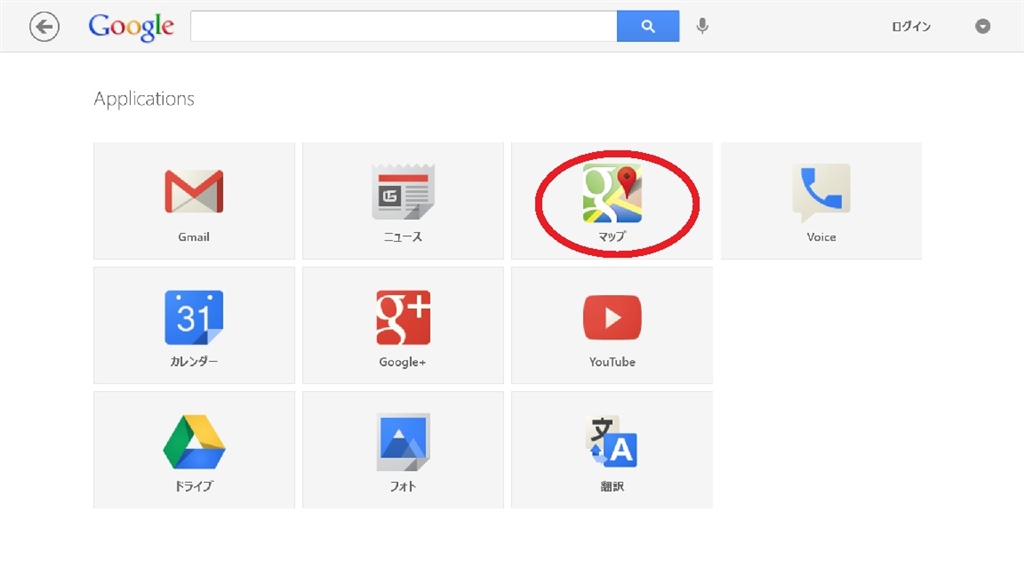Open the Voice phone icon
1024x576 pixels.
point(821,192)
